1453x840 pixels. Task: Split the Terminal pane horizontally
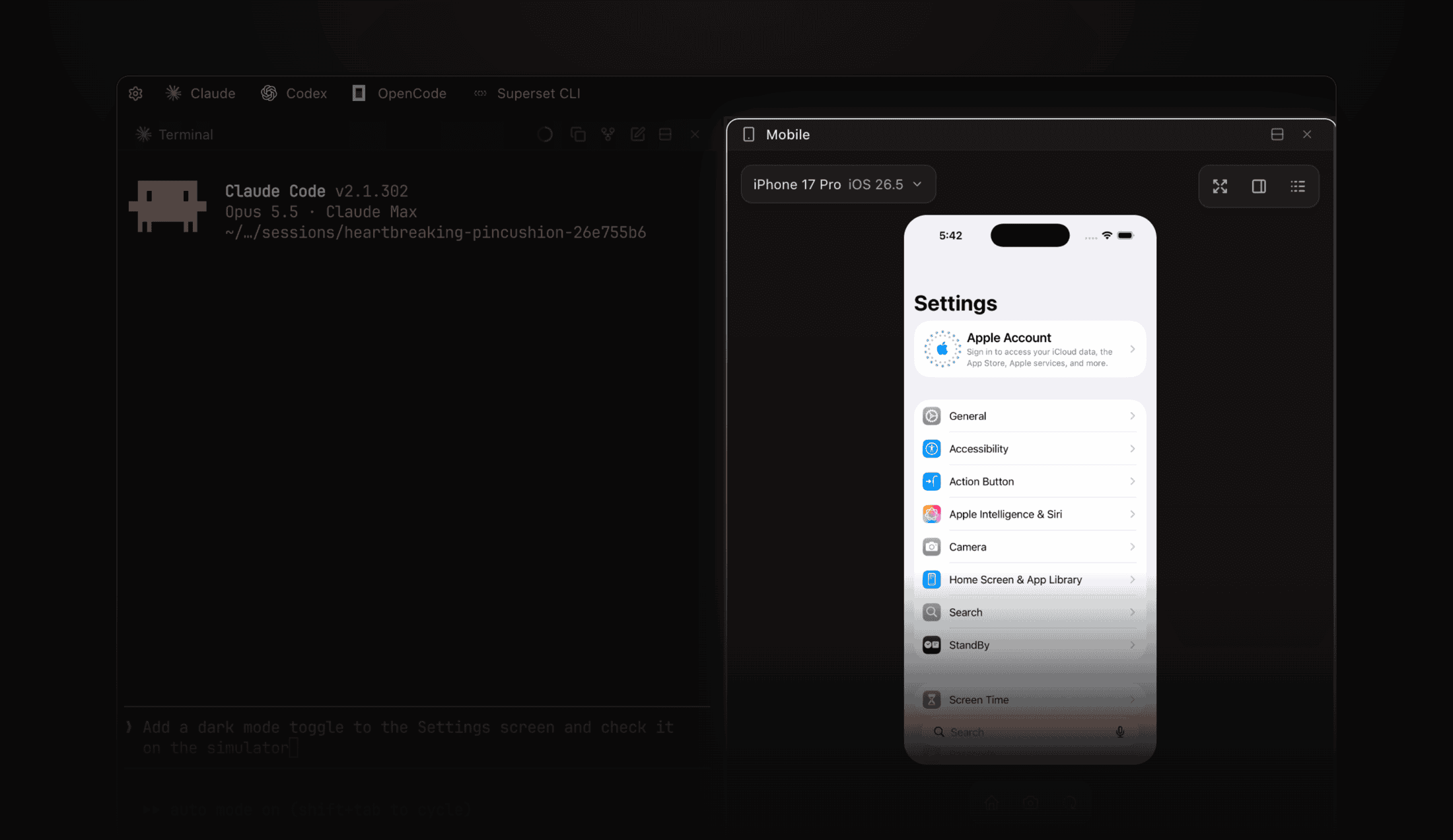[x=665, y=134]
